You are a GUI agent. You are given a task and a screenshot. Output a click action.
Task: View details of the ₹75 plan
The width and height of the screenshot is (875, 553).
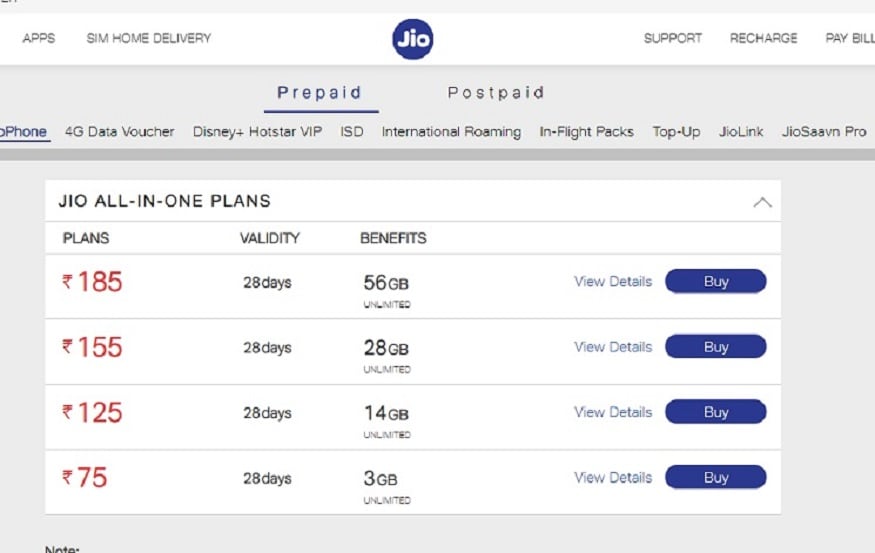612,478
